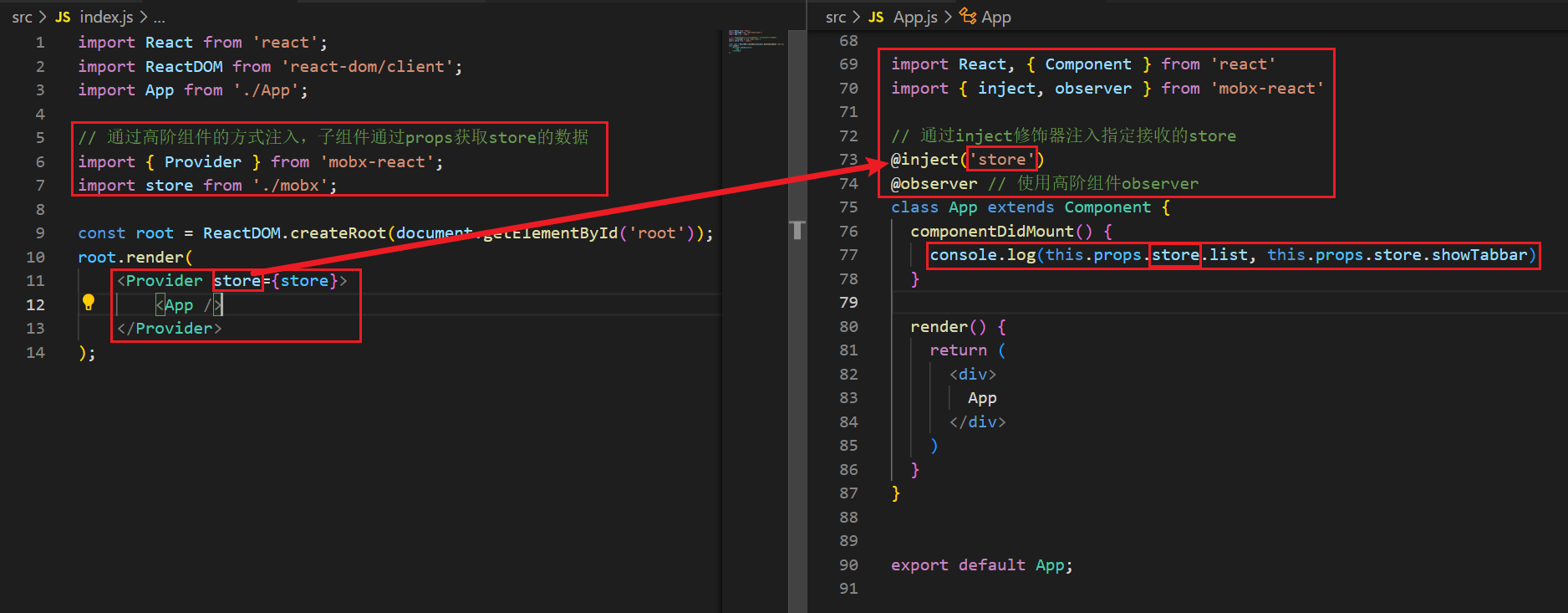This screenshot has height=613, width=1568.
Task: Click the @inject decorator in App.js
Action: pyautogui.click(x=924, y=159)
